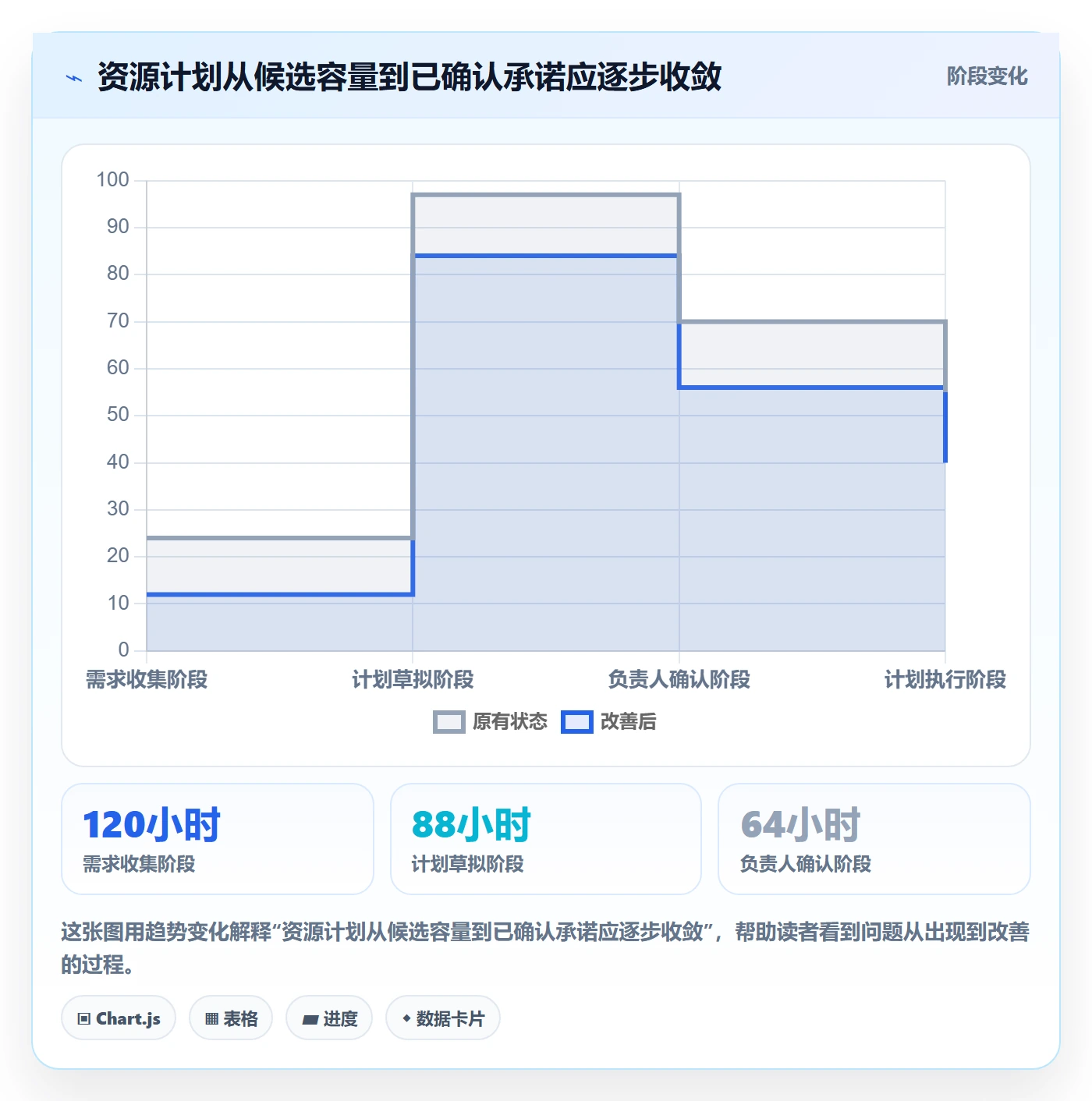Click the 改善后 legend label
1092x1101 pixels.
point(628,722)
